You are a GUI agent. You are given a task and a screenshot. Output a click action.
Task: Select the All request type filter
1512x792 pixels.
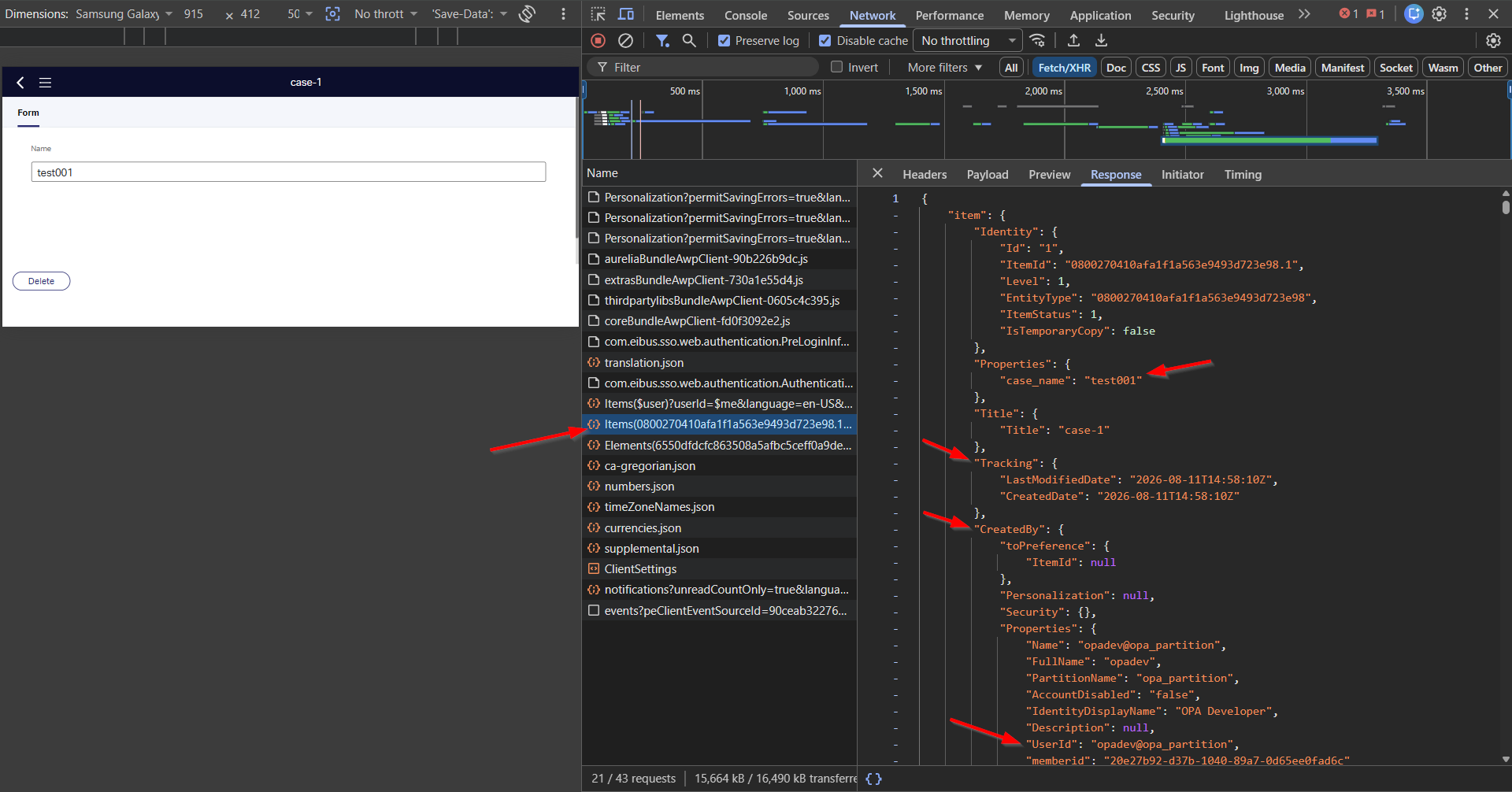click(1011, 68)
